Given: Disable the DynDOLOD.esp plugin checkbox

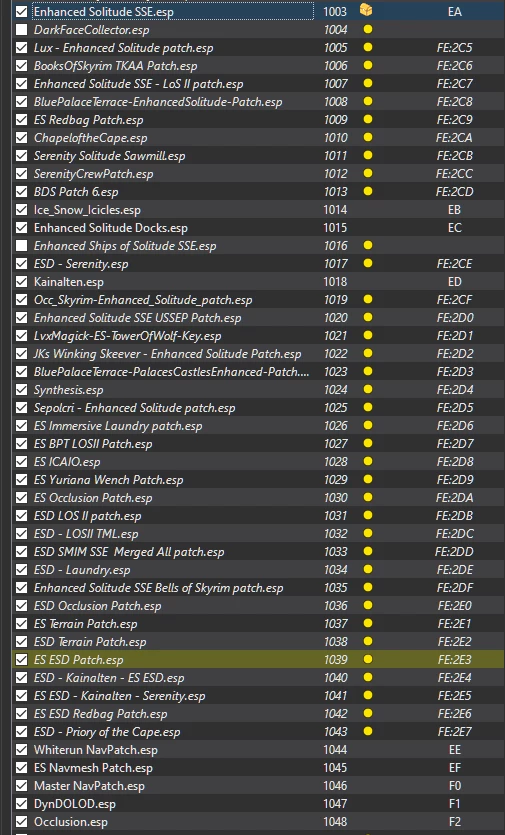Looking at the screenshot, I should pyautogui.click(x=21, y=804).
